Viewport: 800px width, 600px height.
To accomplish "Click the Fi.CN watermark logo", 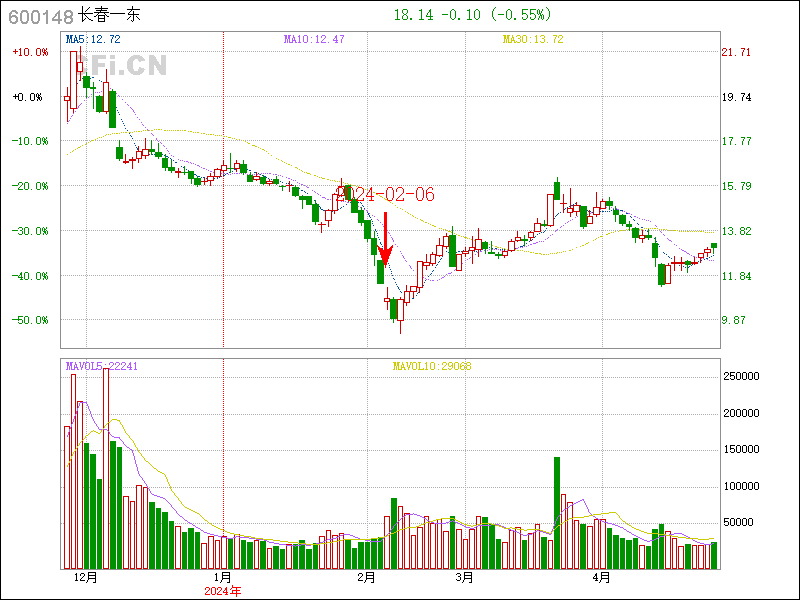I will click(125, 66).
